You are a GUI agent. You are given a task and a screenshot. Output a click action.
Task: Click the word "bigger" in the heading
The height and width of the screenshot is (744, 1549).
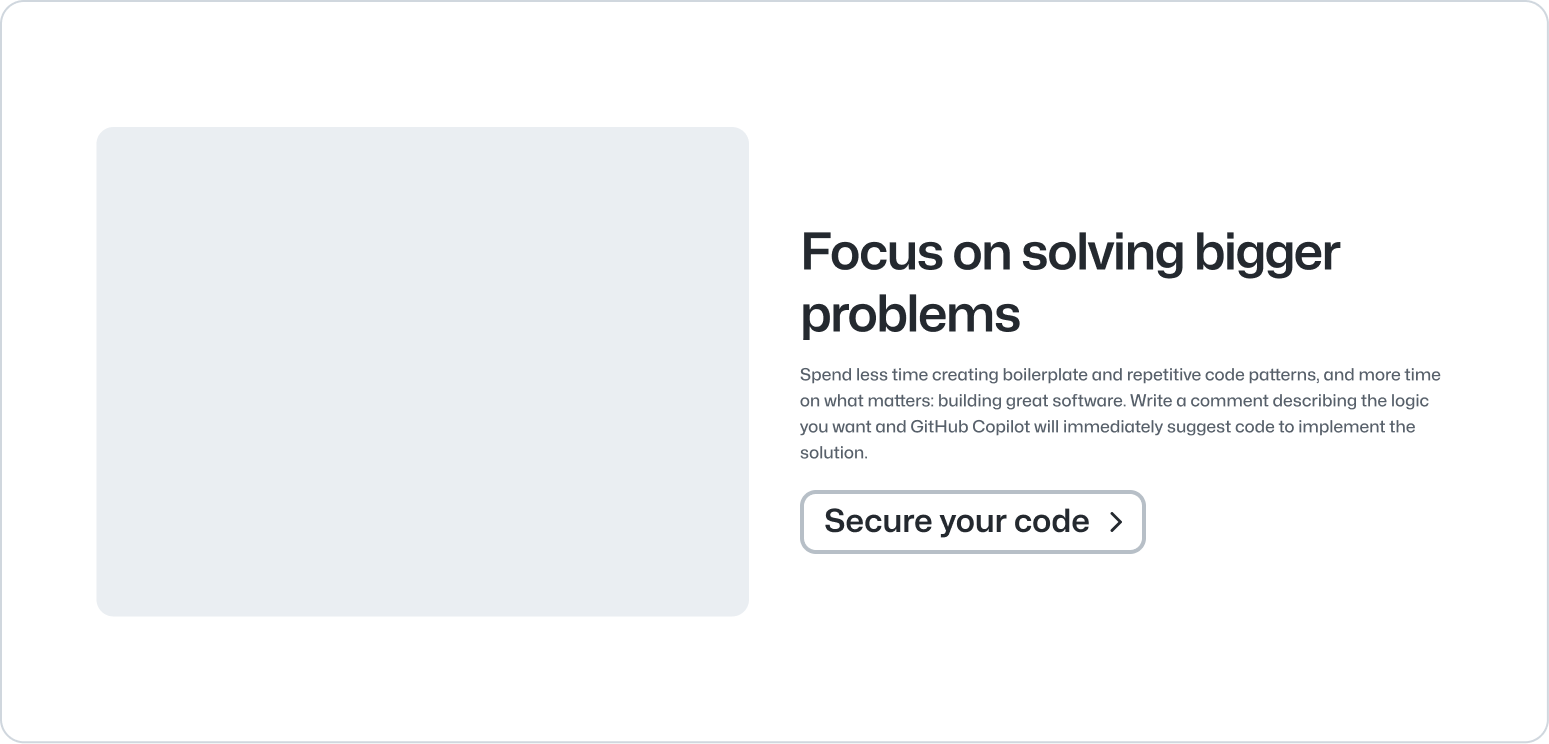(x=1266, y=252)
